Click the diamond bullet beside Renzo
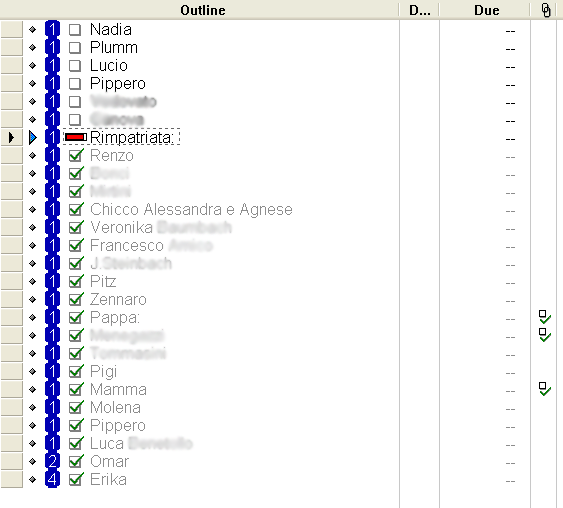This screenshot has height=508, width=563. click(x=33, y=155)
